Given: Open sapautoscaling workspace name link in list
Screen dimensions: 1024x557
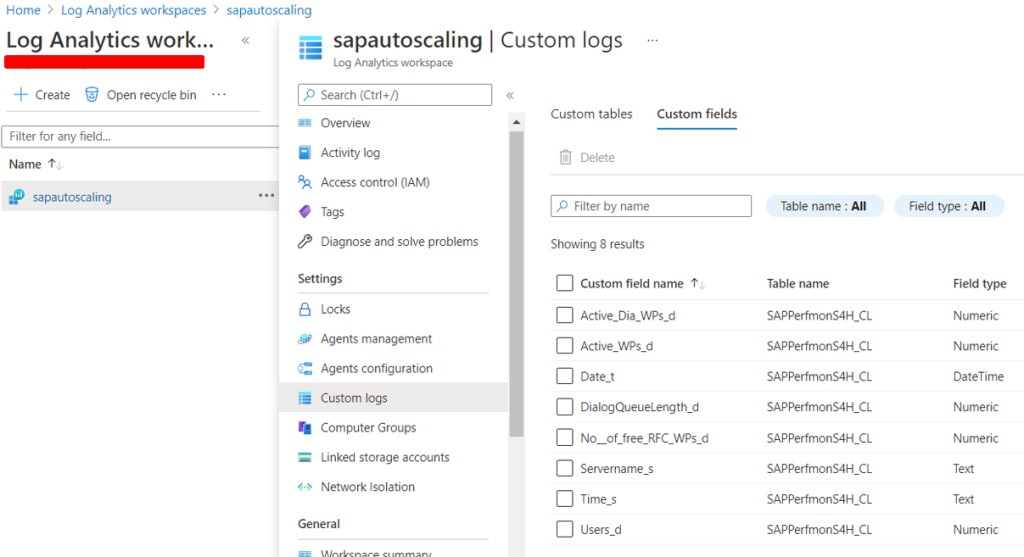Looking at the screenshot, I should (72, 197).
